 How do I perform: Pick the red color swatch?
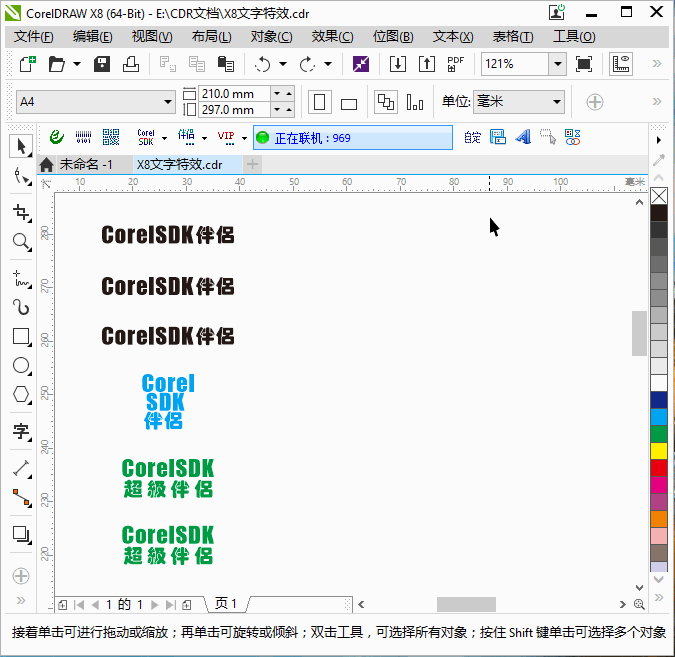click(659, 468)
